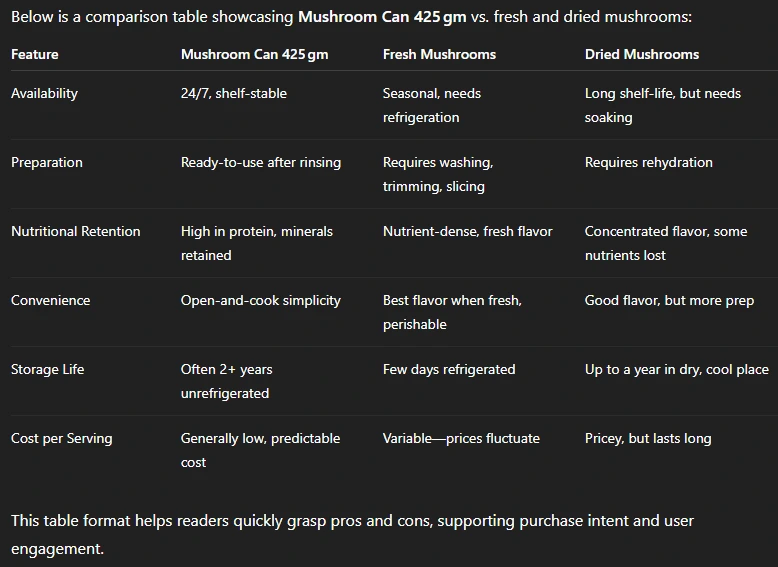The width and height of the screenshot is (778, 567).
Task: Click the "Few days refrigerated" cell
Action: tap(449, 369)
